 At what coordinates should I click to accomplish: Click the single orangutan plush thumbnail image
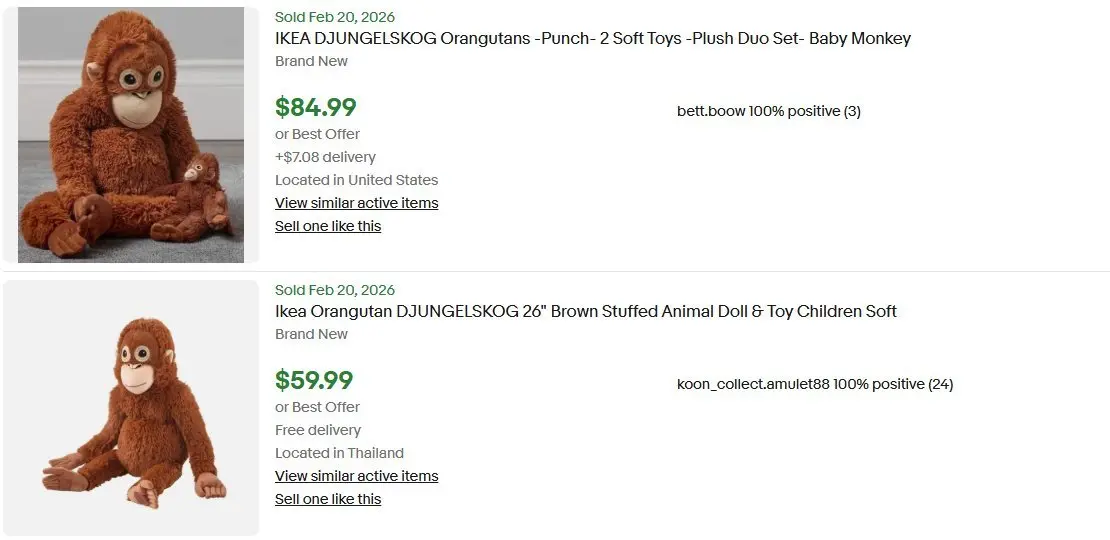coord(131,408)
